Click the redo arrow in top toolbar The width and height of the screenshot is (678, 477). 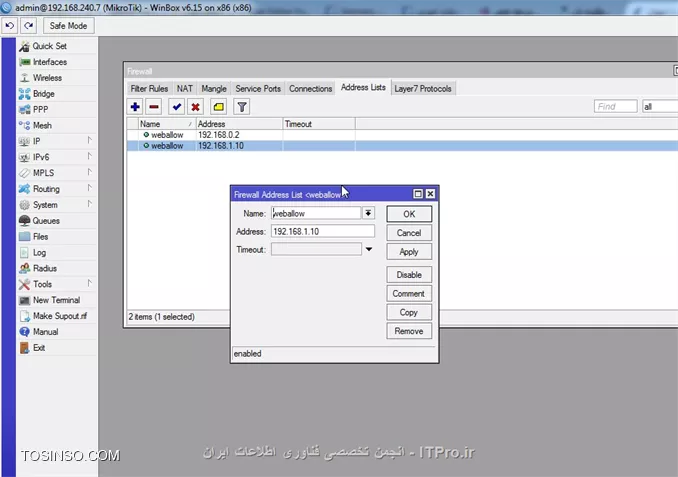tap(29, 26)
